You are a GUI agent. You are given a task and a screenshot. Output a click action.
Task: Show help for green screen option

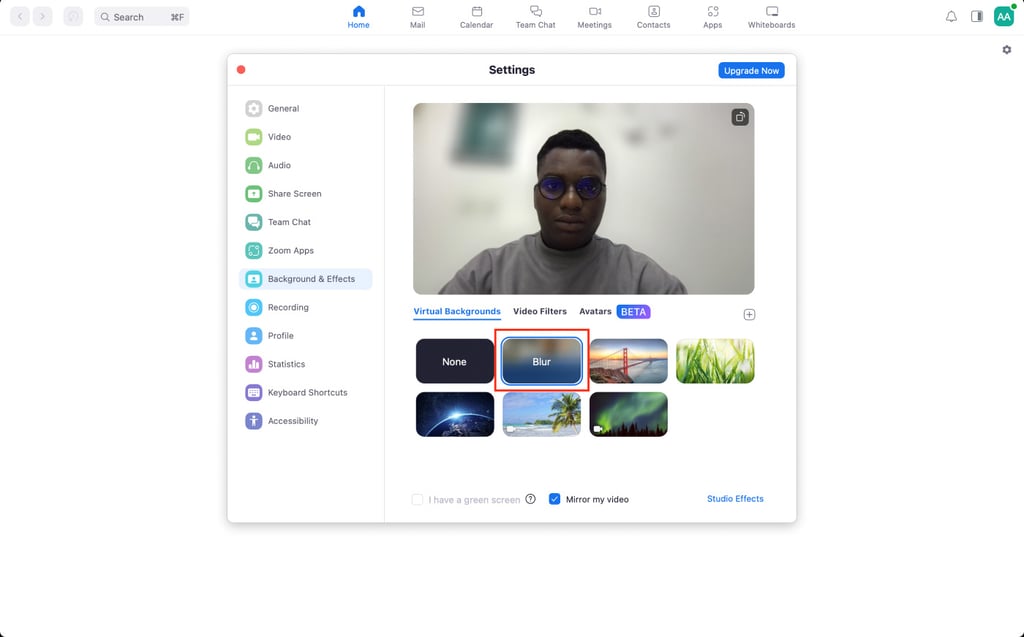530,499
